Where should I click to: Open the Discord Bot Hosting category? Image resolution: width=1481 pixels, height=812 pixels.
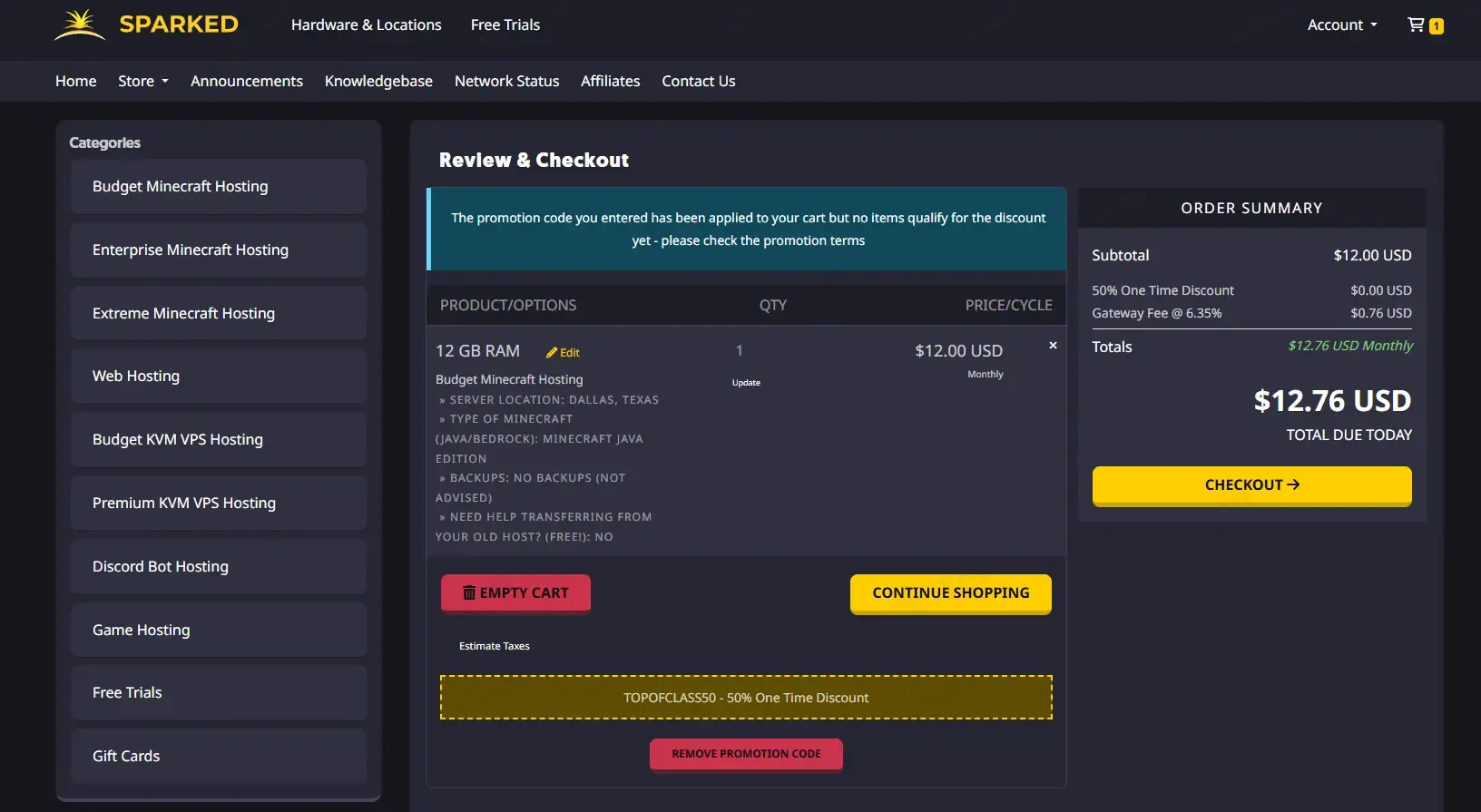click(219, 566)
